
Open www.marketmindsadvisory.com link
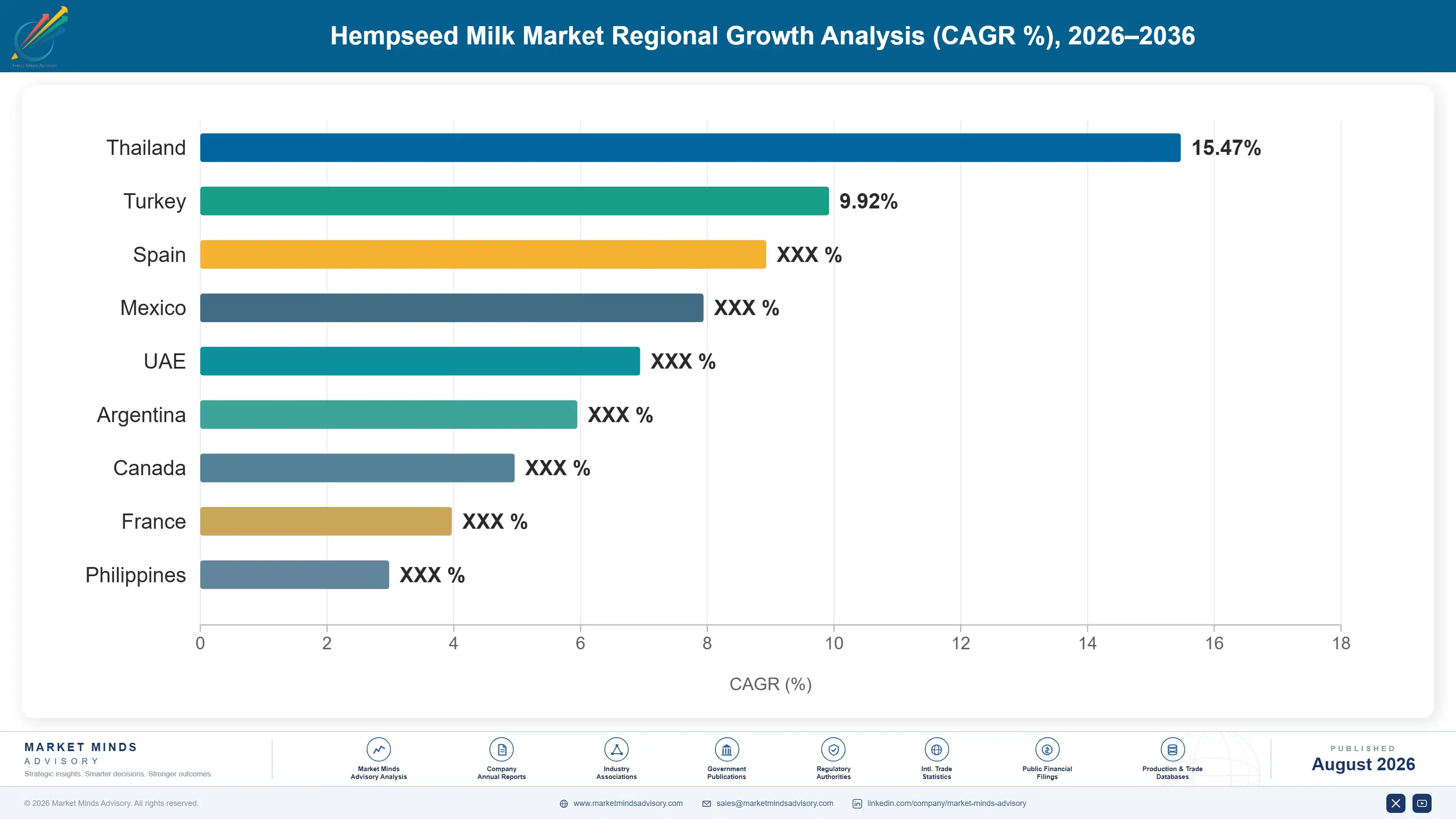click(x=628, y=803)
